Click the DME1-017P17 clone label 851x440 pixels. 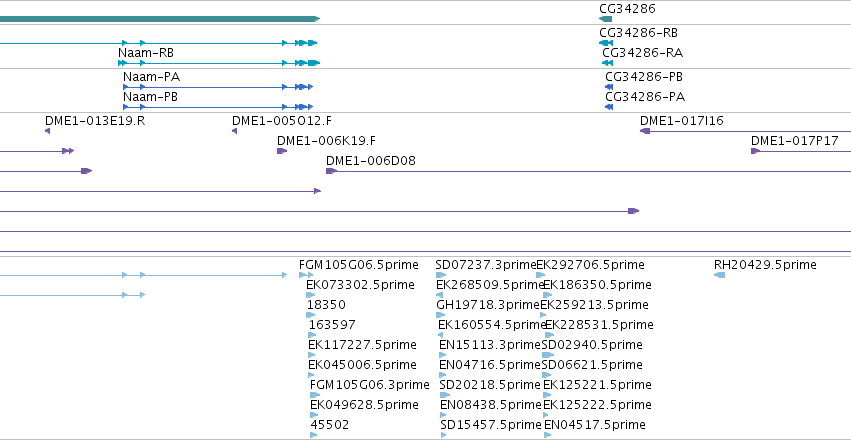(795, 141)
